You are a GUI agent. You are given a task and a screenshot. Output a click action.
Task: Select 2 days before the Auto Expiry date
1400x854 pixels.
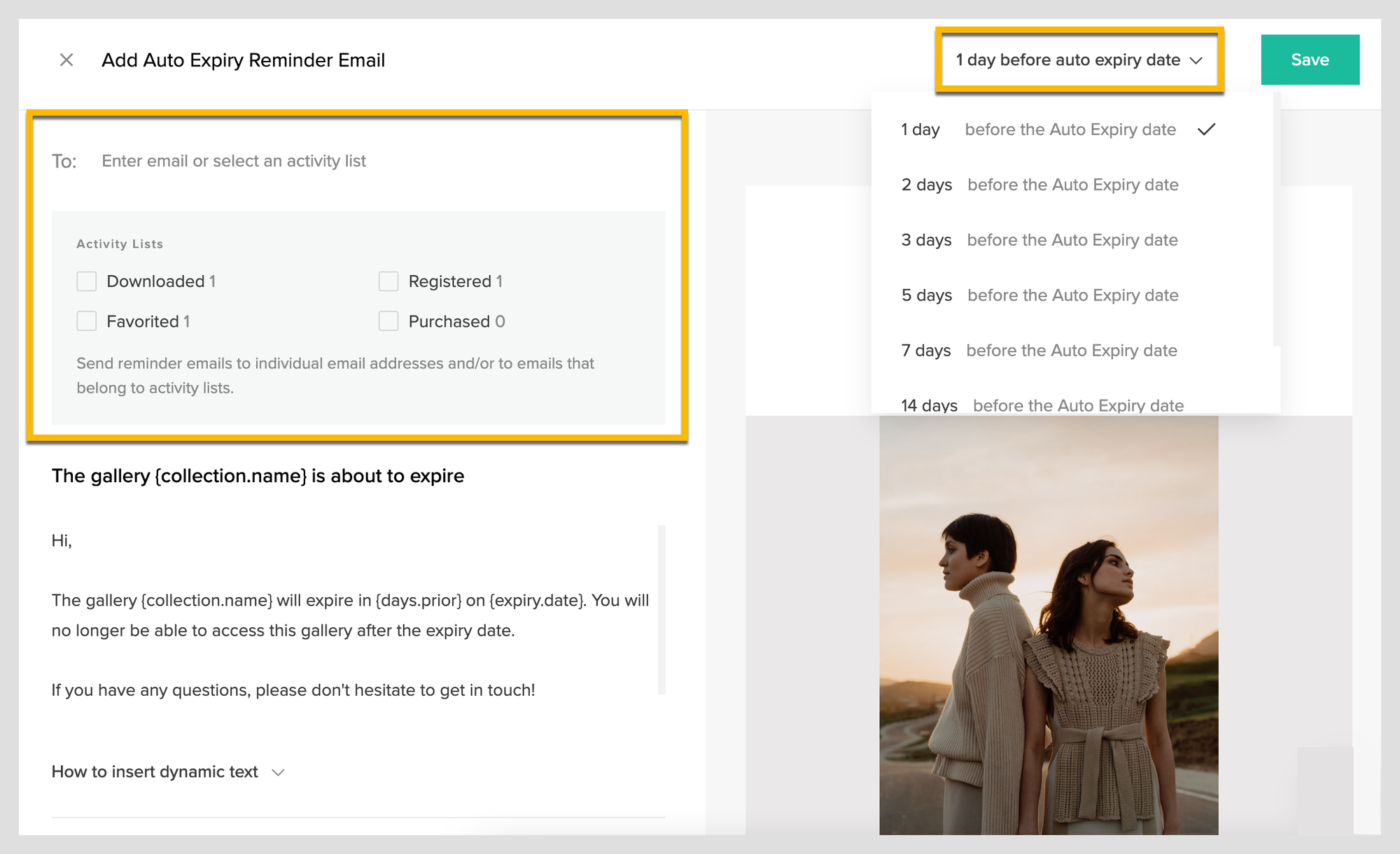(x=1039, y=184)
